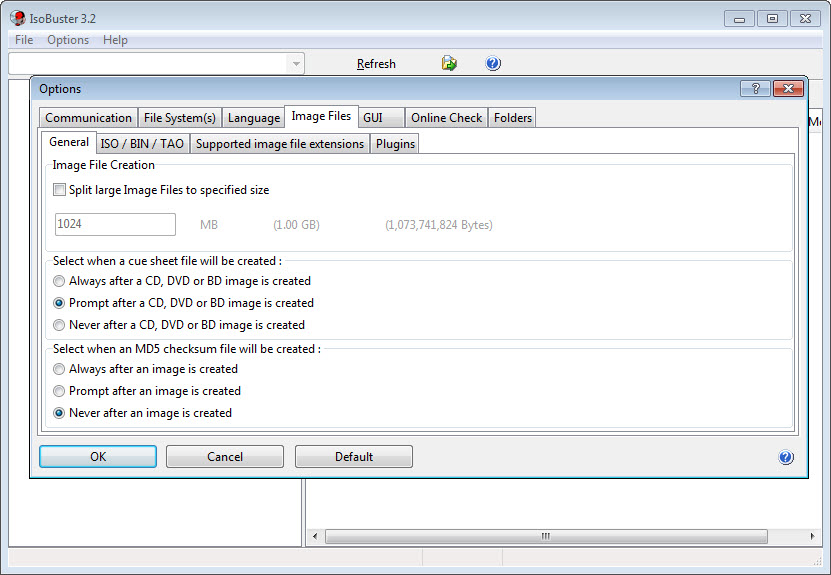Click the horizontal scrollbar right arrow
The image size is (831, 575).
coord(812,536)
